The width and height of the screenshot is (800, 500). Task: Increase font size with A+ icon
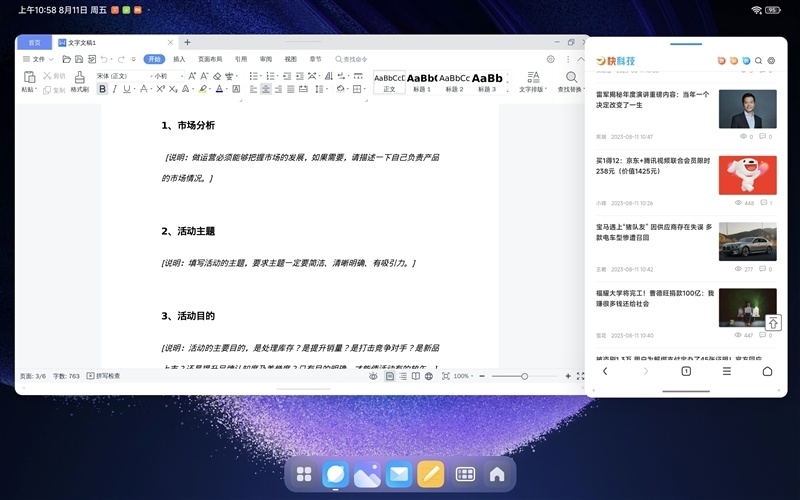click(192, 76)
